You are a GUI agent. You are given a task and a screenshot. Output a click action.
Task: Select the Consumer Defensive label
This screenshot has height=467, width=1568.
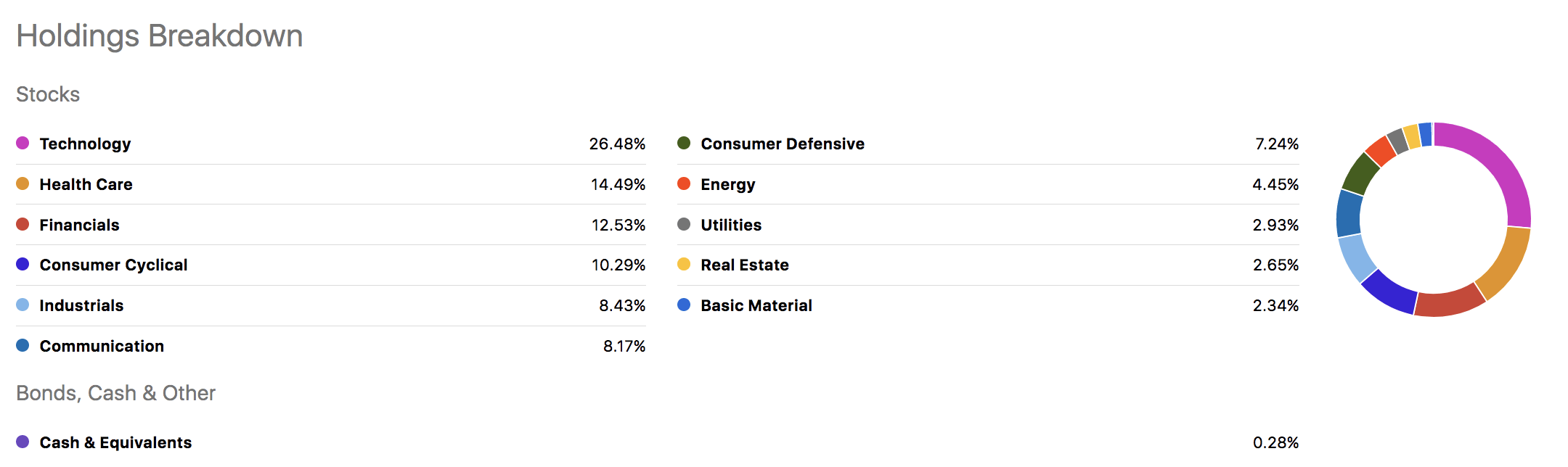point(783,144)
